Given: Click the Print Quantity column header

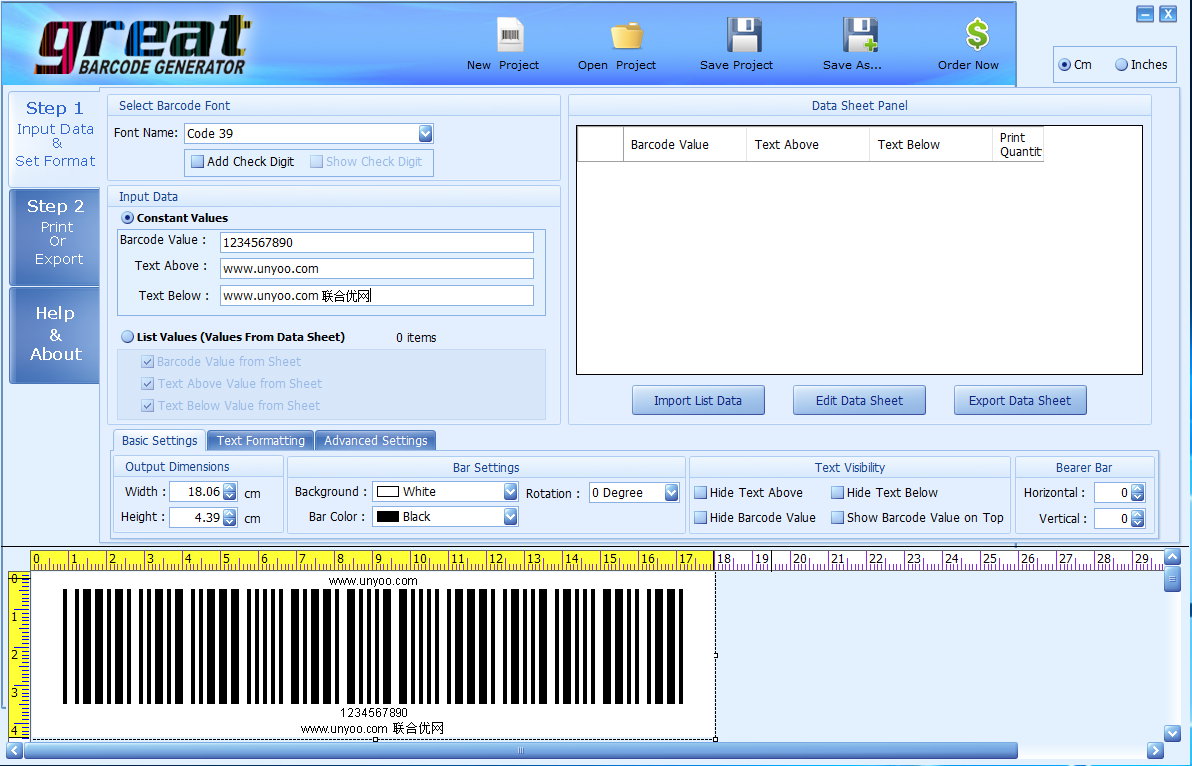Looking at the screenshot, I should tap(1018, 144).
